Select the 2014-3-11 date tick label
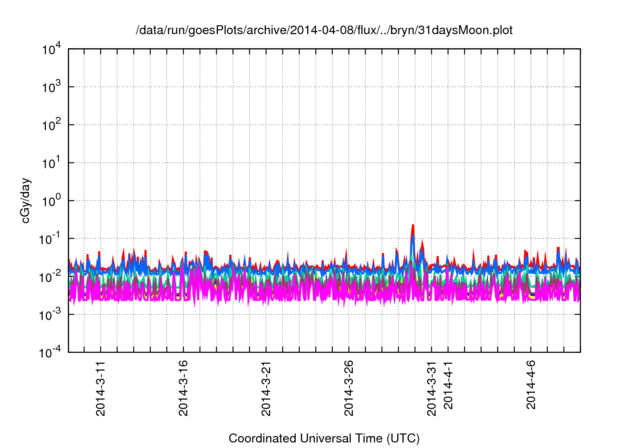The width and height of the screenshot is (640, 448). pyautogui.click(x=101, y=390)
